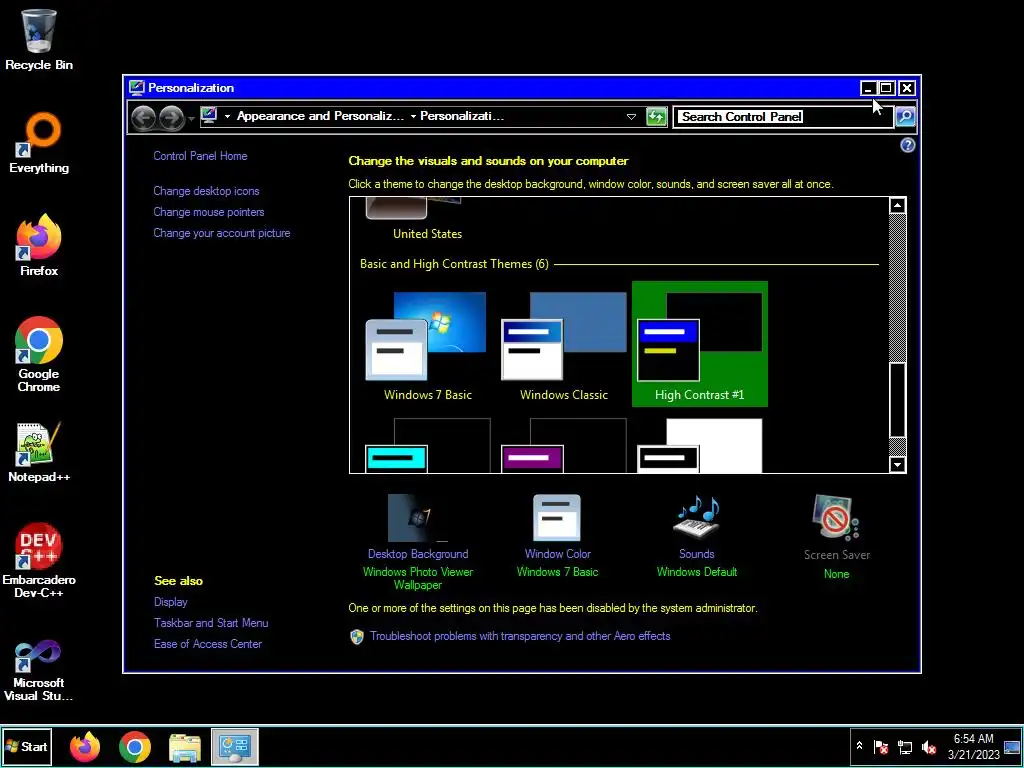Click the theme list scroll up arrow
Screen dimensions: 1024x768
pyautogui.click(x=897, y=206)
